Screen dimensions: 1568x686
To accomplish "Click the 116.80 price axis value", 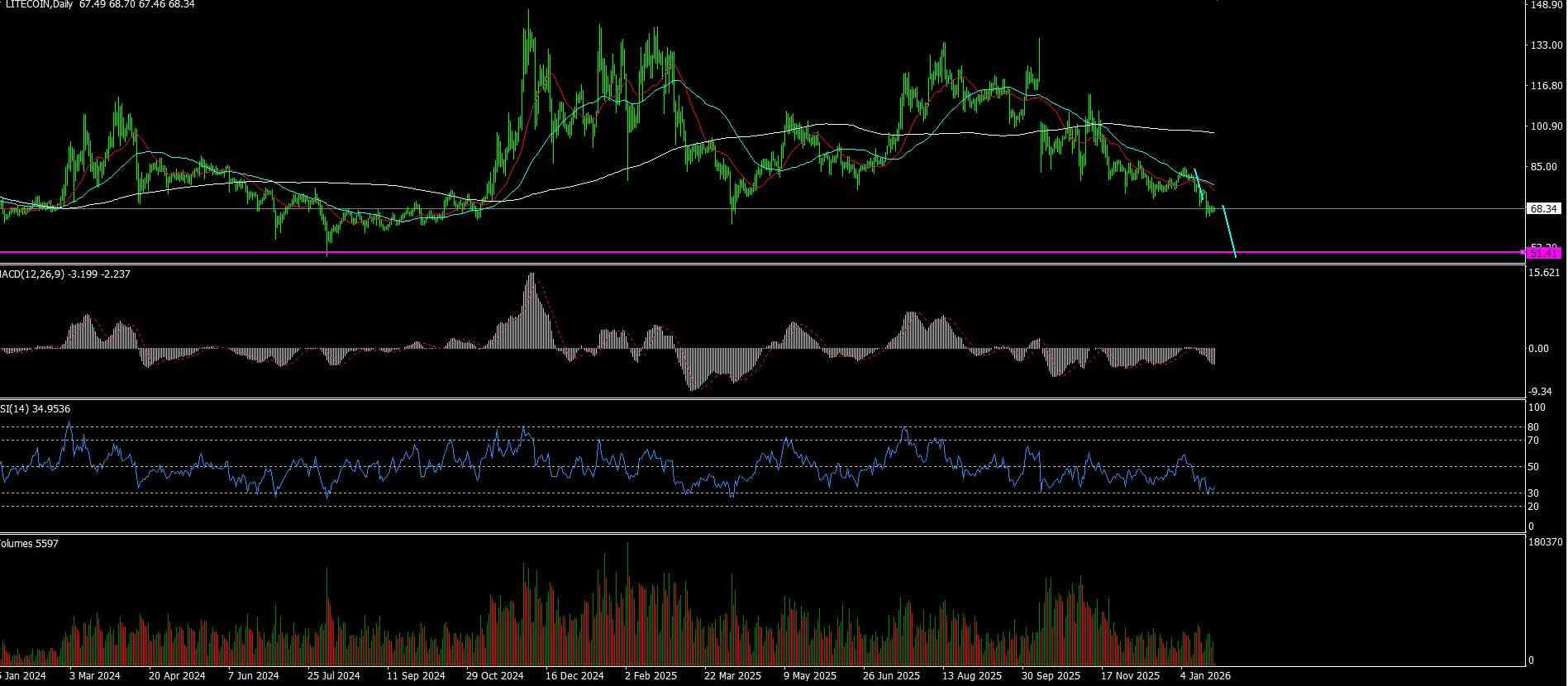I will 1546,86.
